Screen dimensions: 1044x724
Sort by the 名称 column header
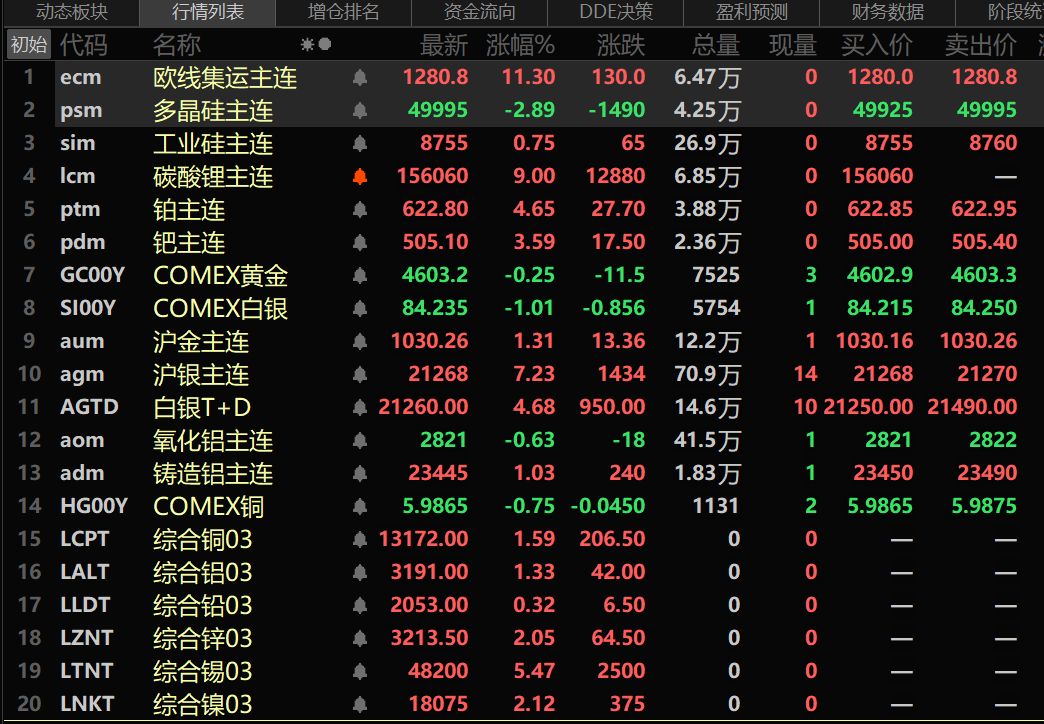(176, 45)
